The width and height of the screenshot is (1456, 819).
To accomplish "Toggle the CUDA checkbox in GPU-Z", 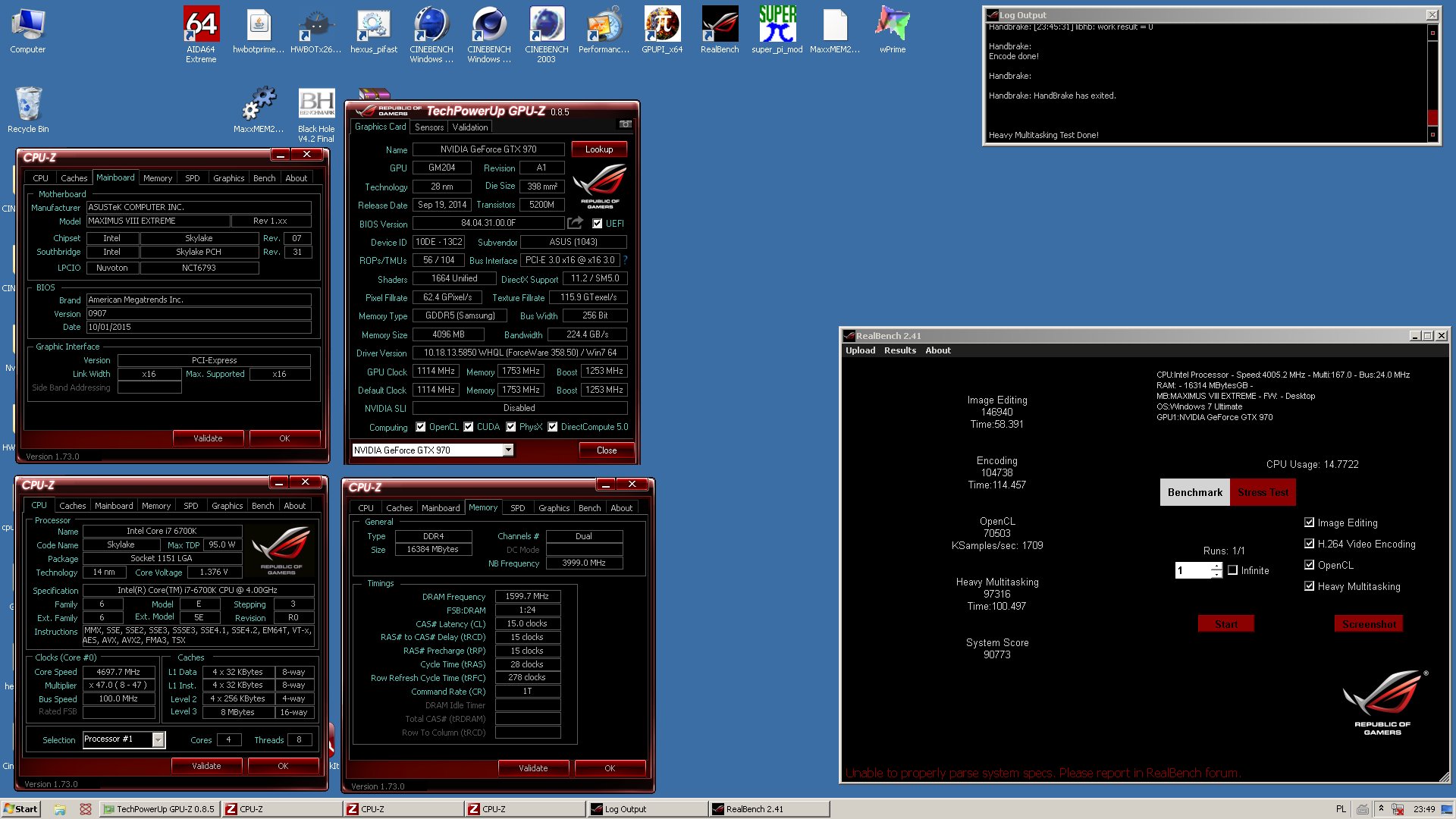I will (x=469, y=427).
